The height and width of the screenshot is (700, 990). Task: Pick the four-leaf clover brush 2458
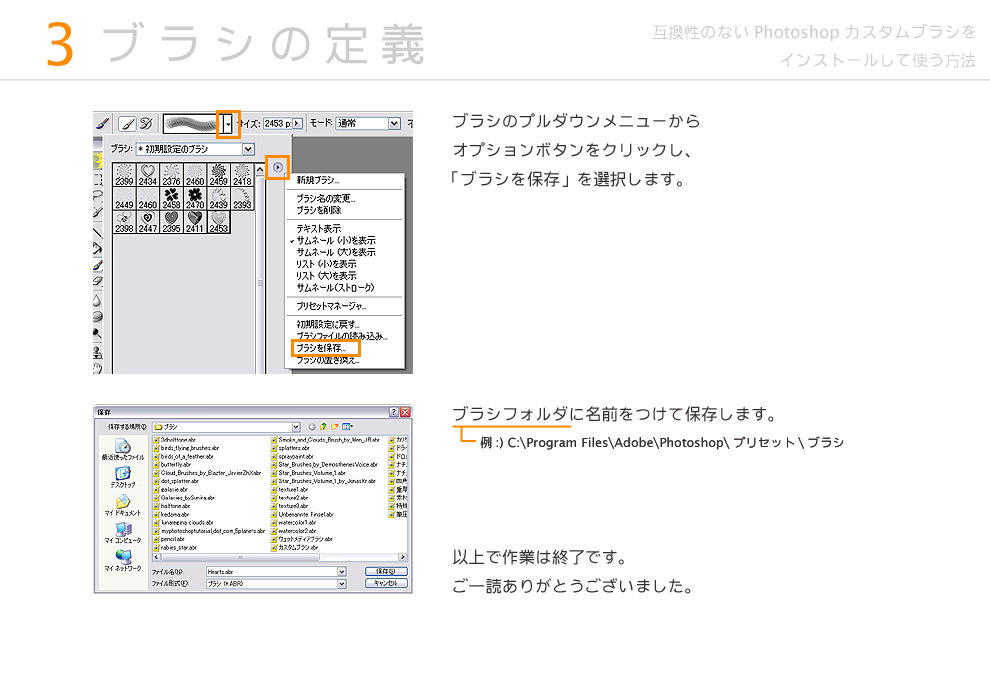172,197
